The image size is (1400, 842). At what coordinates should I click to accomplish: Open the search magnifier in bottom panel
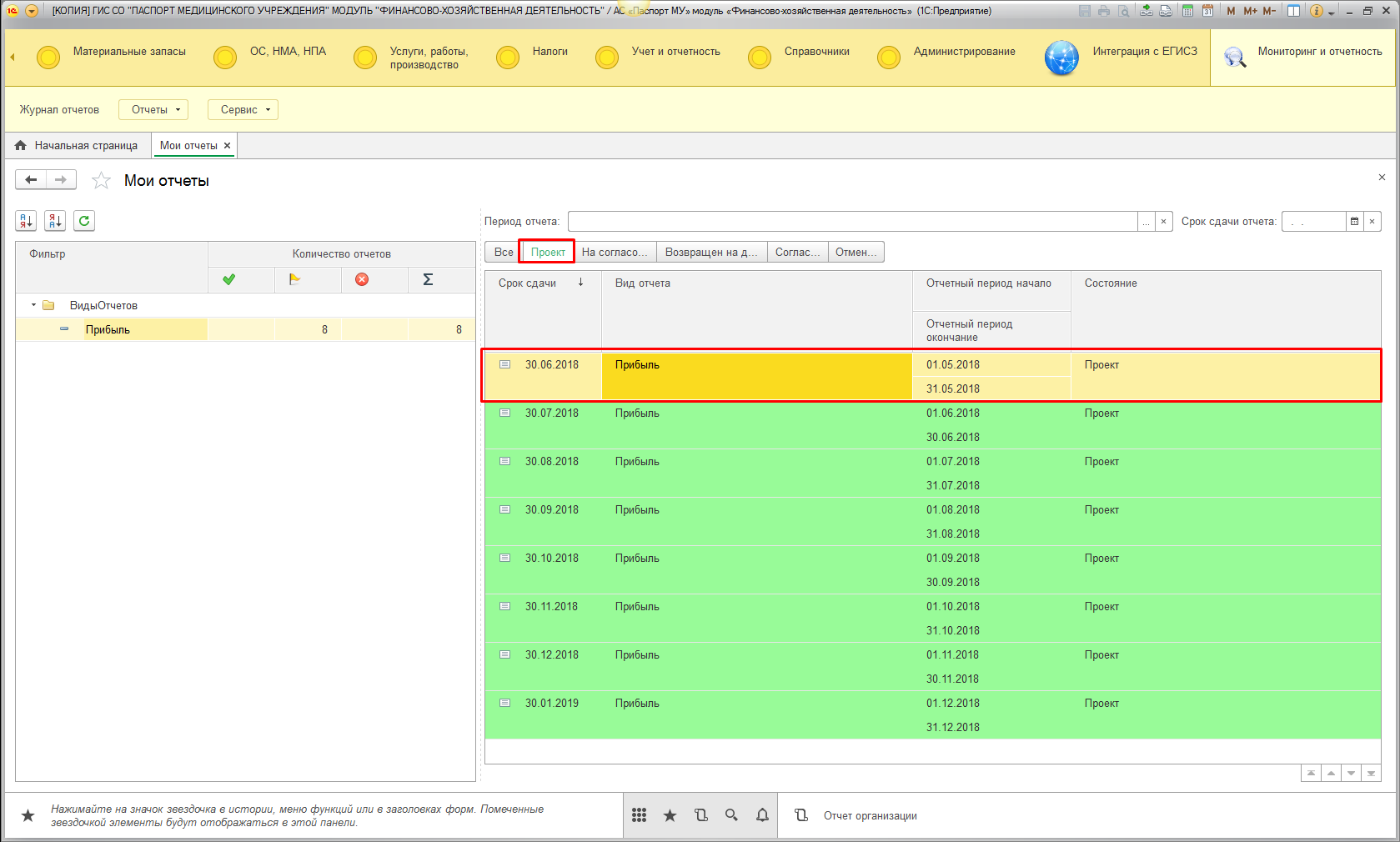(x=731, y=815)
